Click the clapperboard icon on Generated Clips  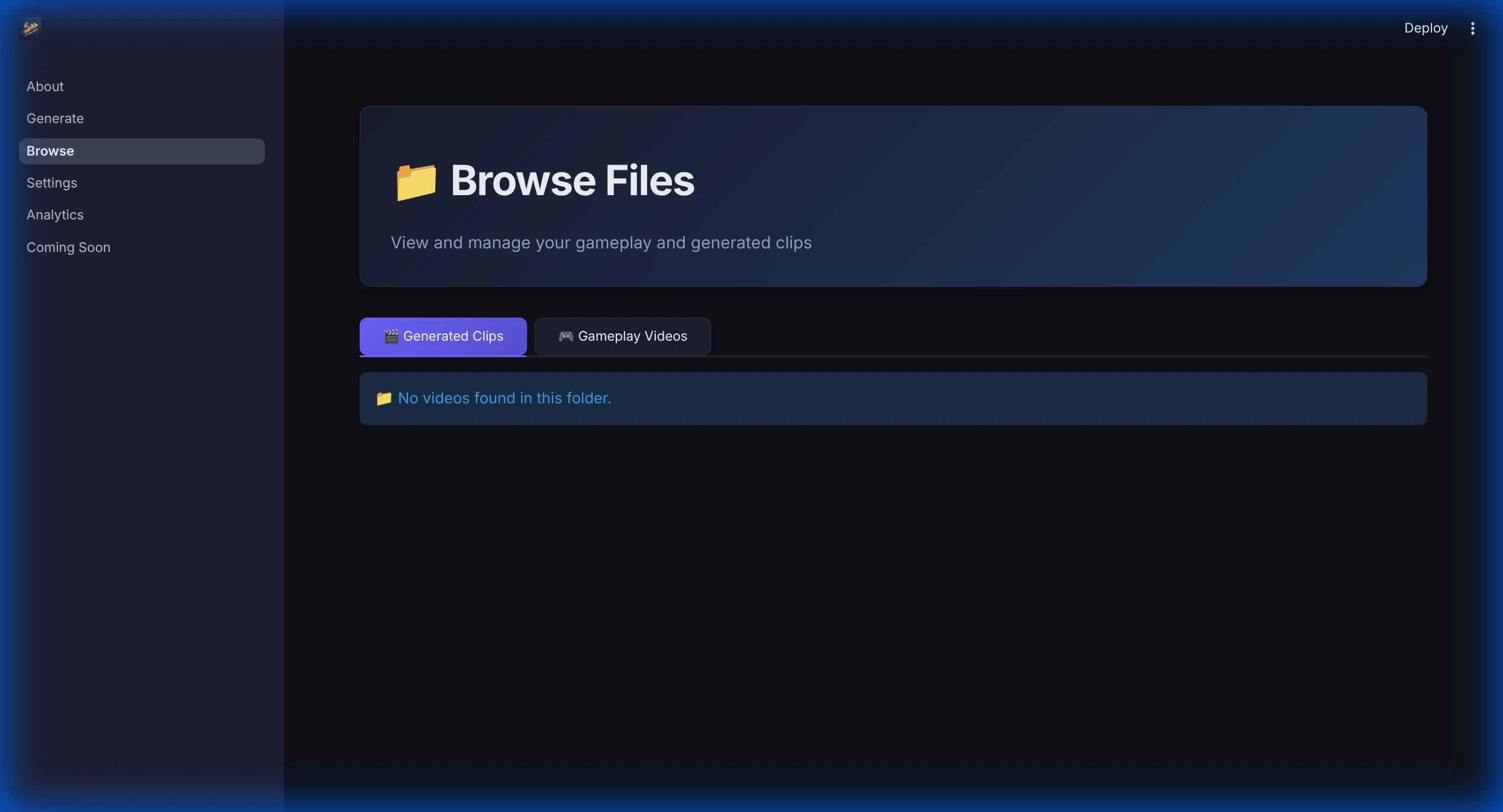(x=391, y=337)
